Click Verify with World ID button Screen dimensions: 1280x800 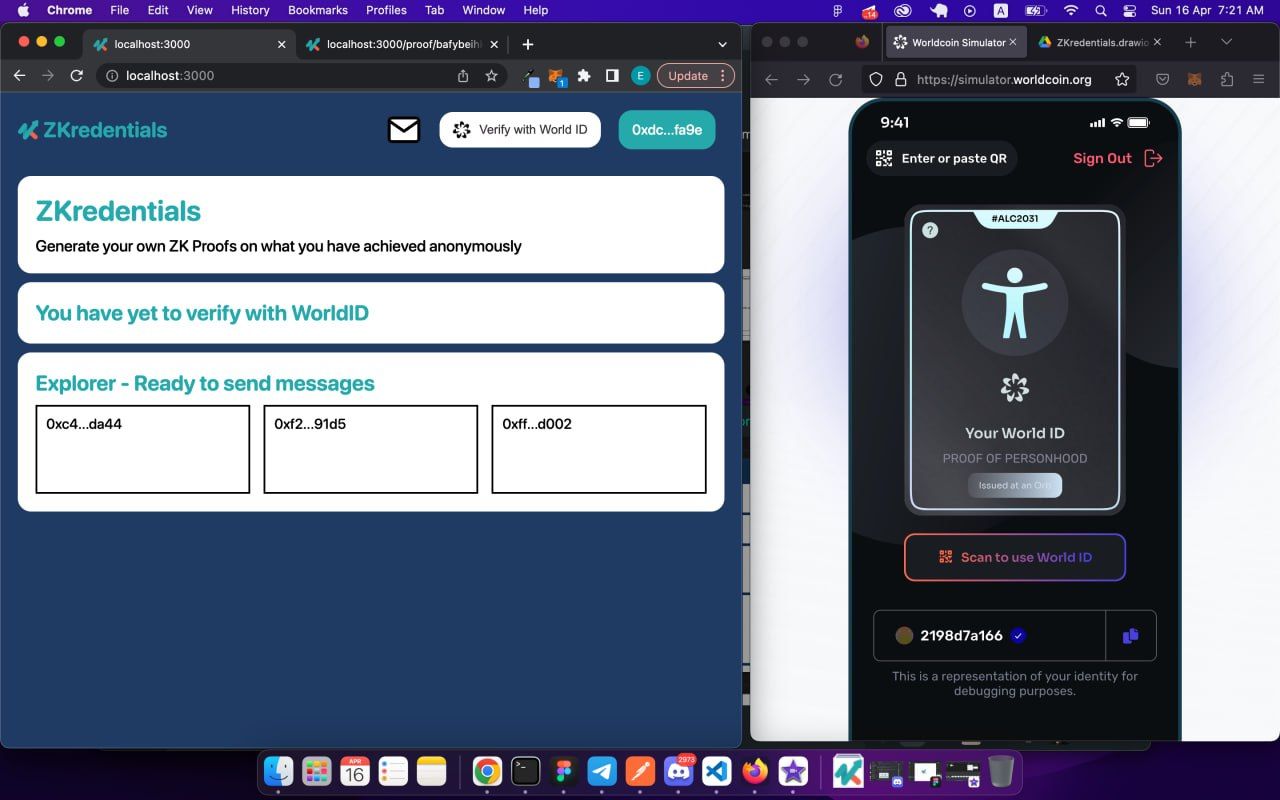[520, 130]
